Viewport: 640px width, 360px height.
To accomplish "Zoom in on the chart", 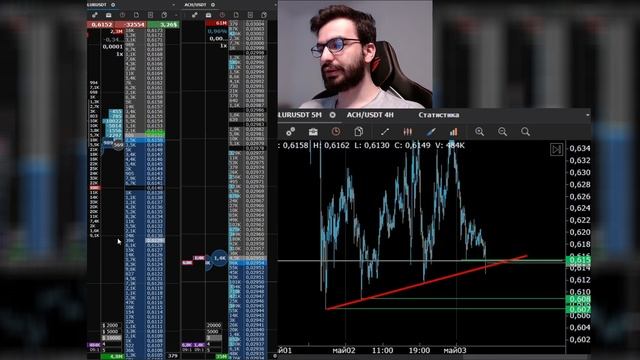I will pos(480,131).
